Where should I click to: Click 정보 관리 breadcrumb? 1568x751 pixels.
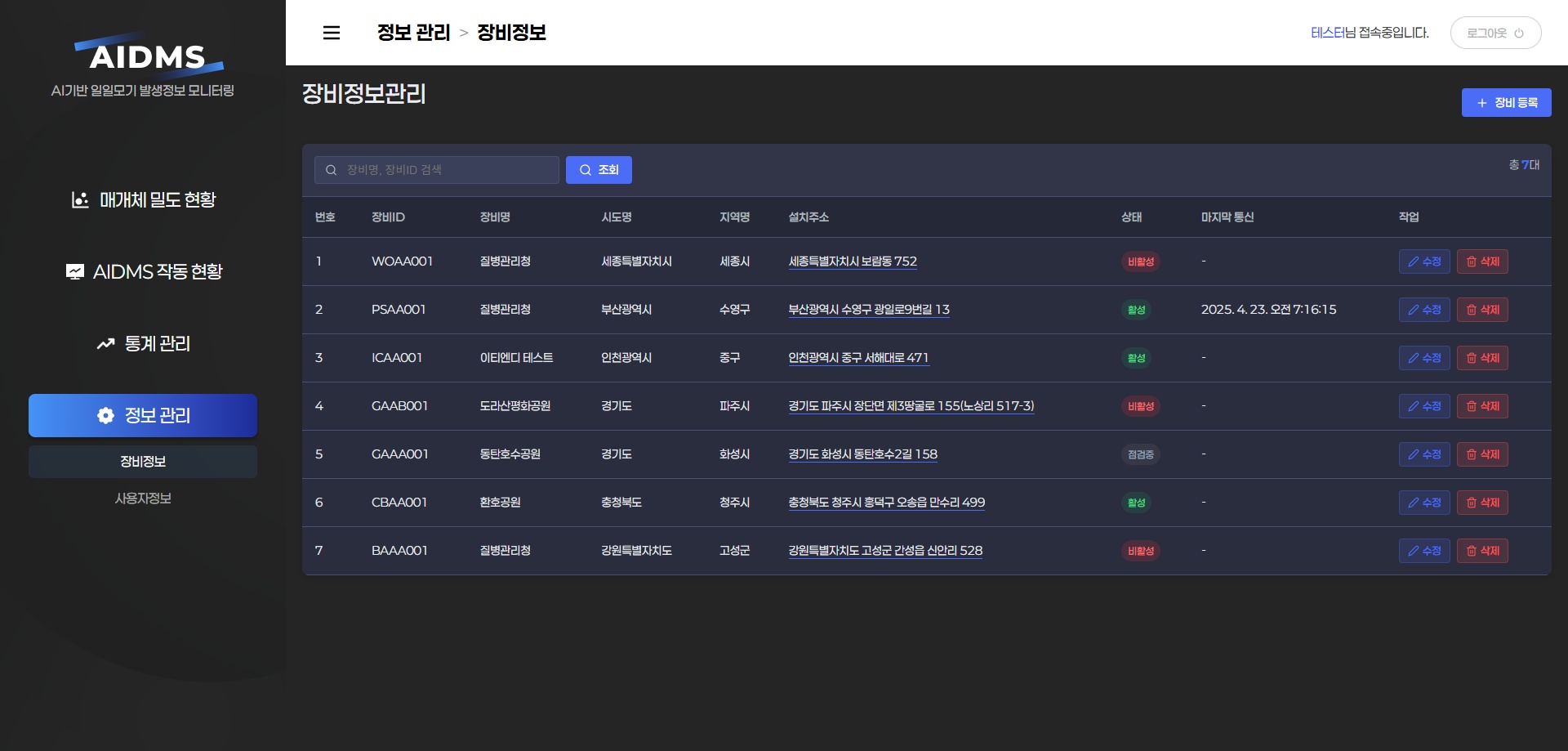(413, 33)
